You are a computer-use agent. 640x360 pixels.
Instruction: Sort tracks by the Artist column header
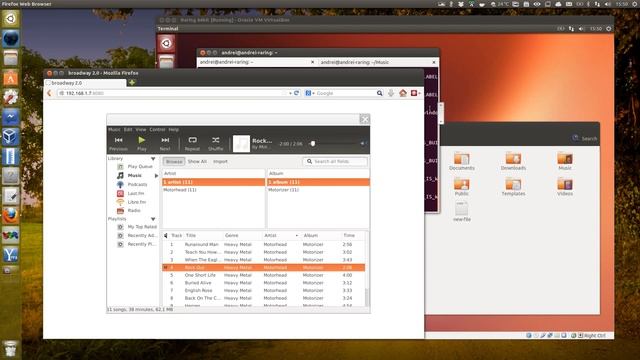281,236
